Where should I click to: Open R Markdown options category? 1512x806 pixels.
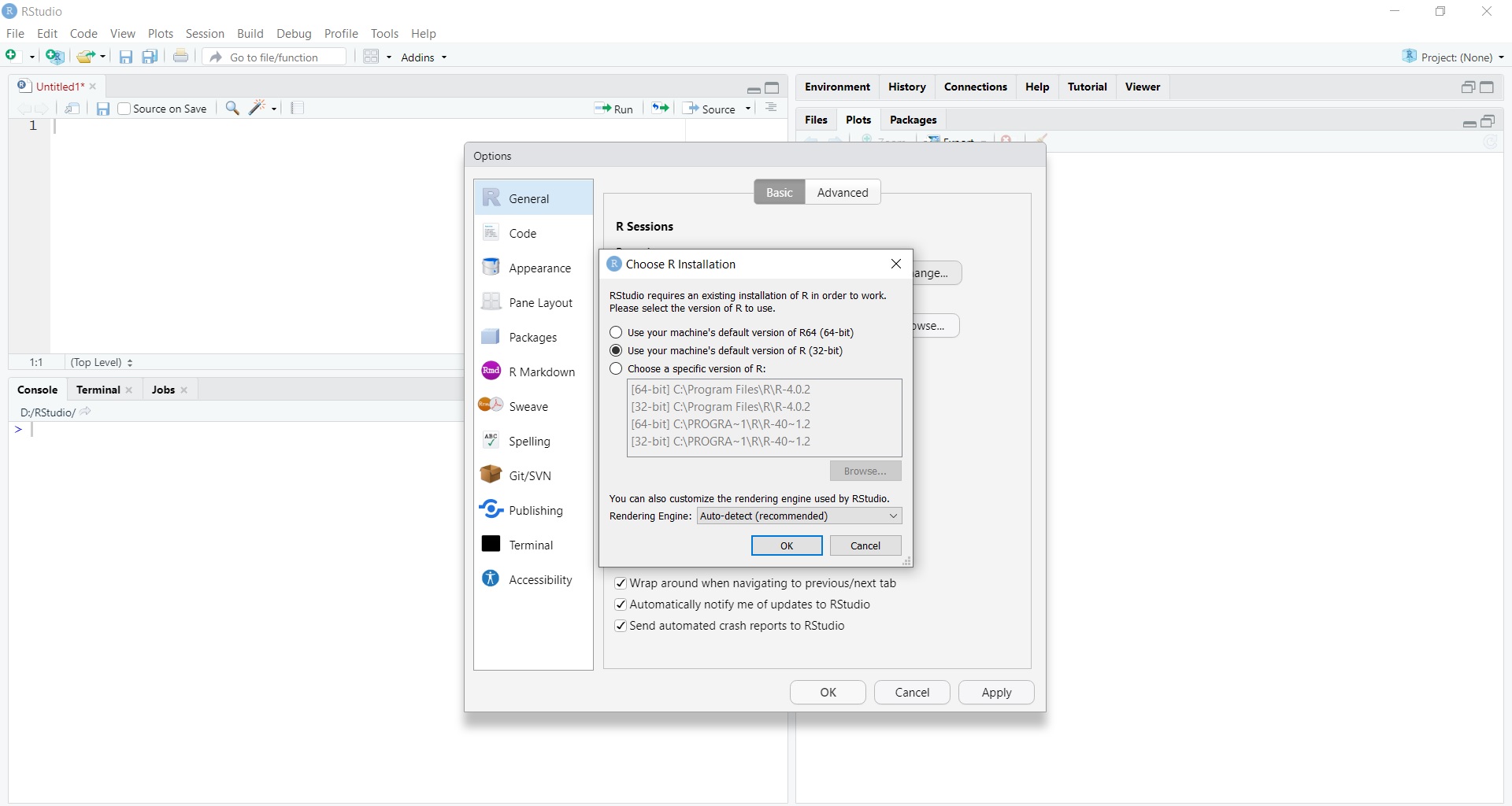pyautogui.click(x=541, y=372)
